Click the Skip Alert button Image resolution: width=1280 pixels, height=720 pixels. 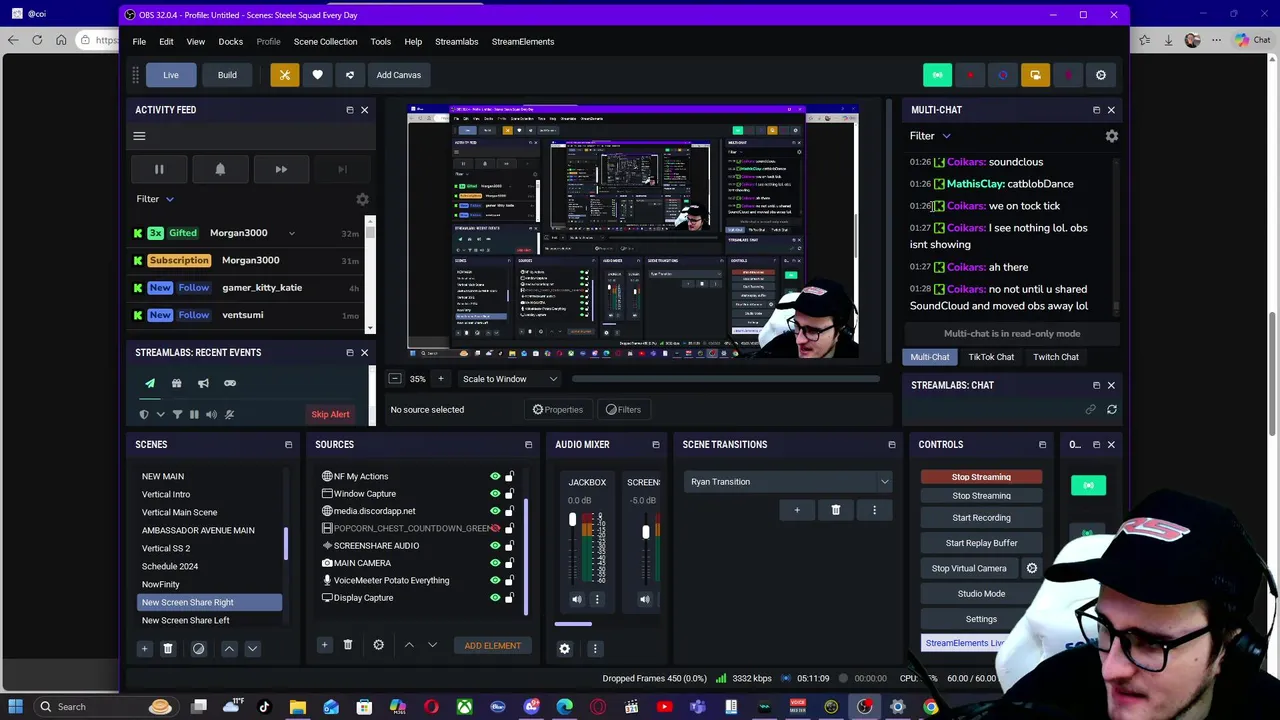pyautogui.click(x=330, y=414)
